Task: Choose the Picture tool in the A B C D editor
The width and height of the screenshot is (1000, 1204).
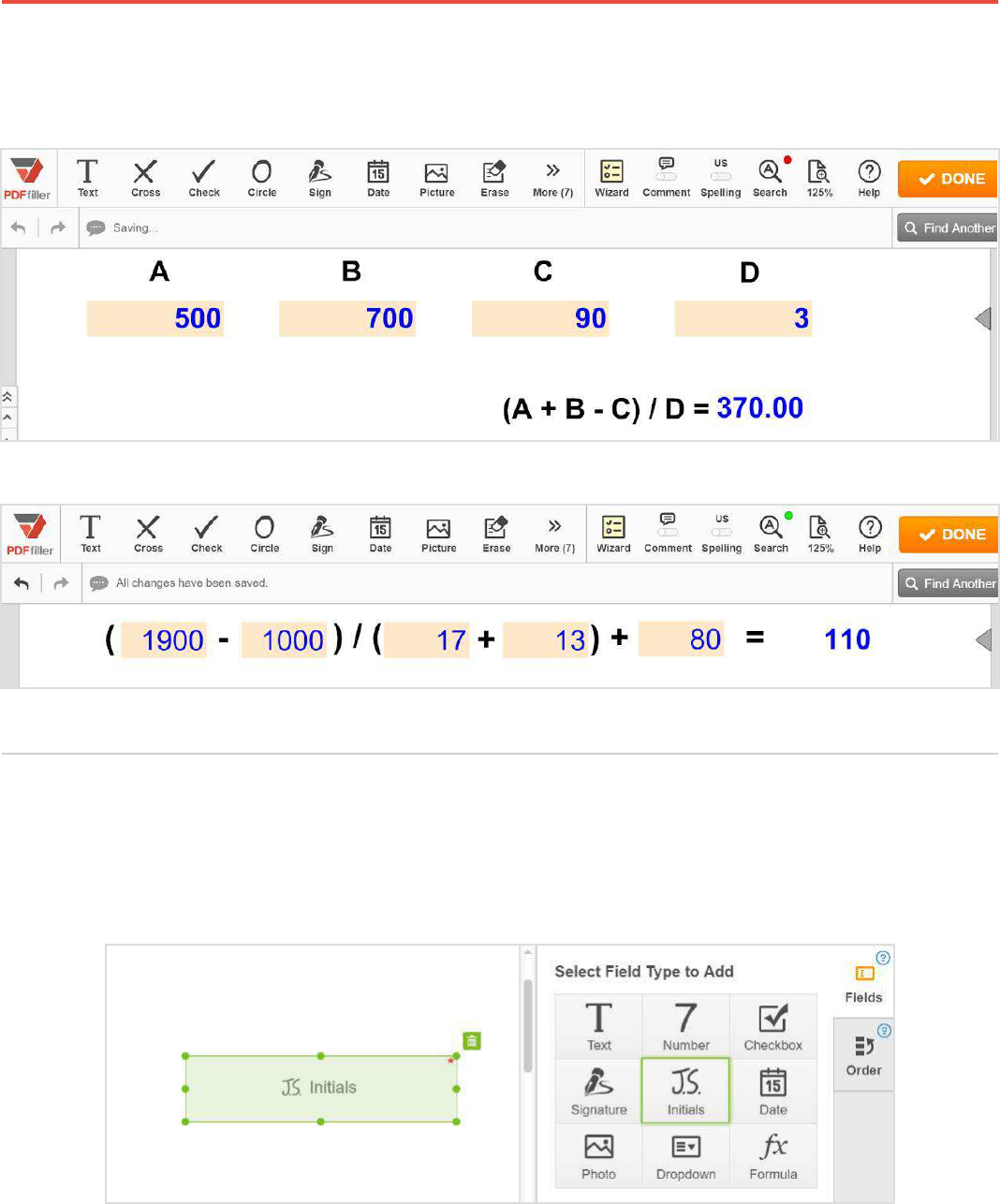Action: click(x=436, y=178)
